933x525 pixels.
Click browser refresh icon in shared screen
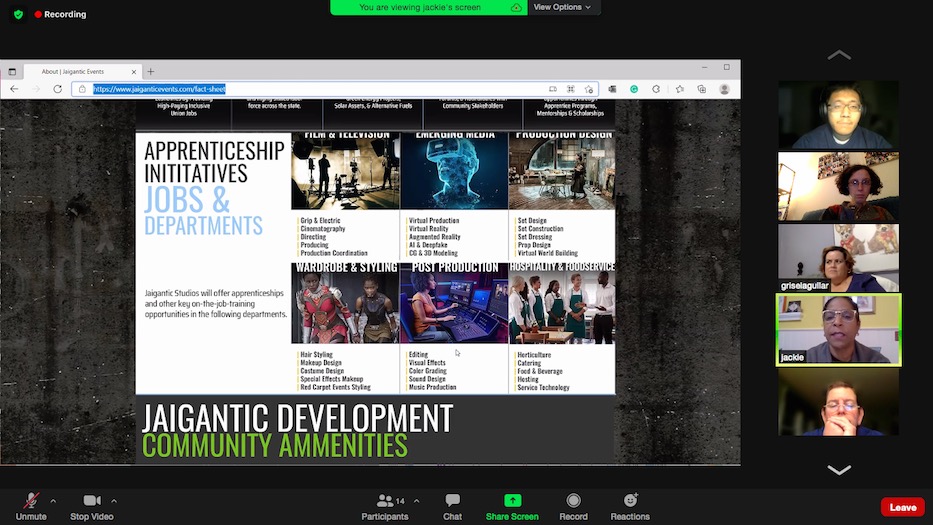click(58, 89)
